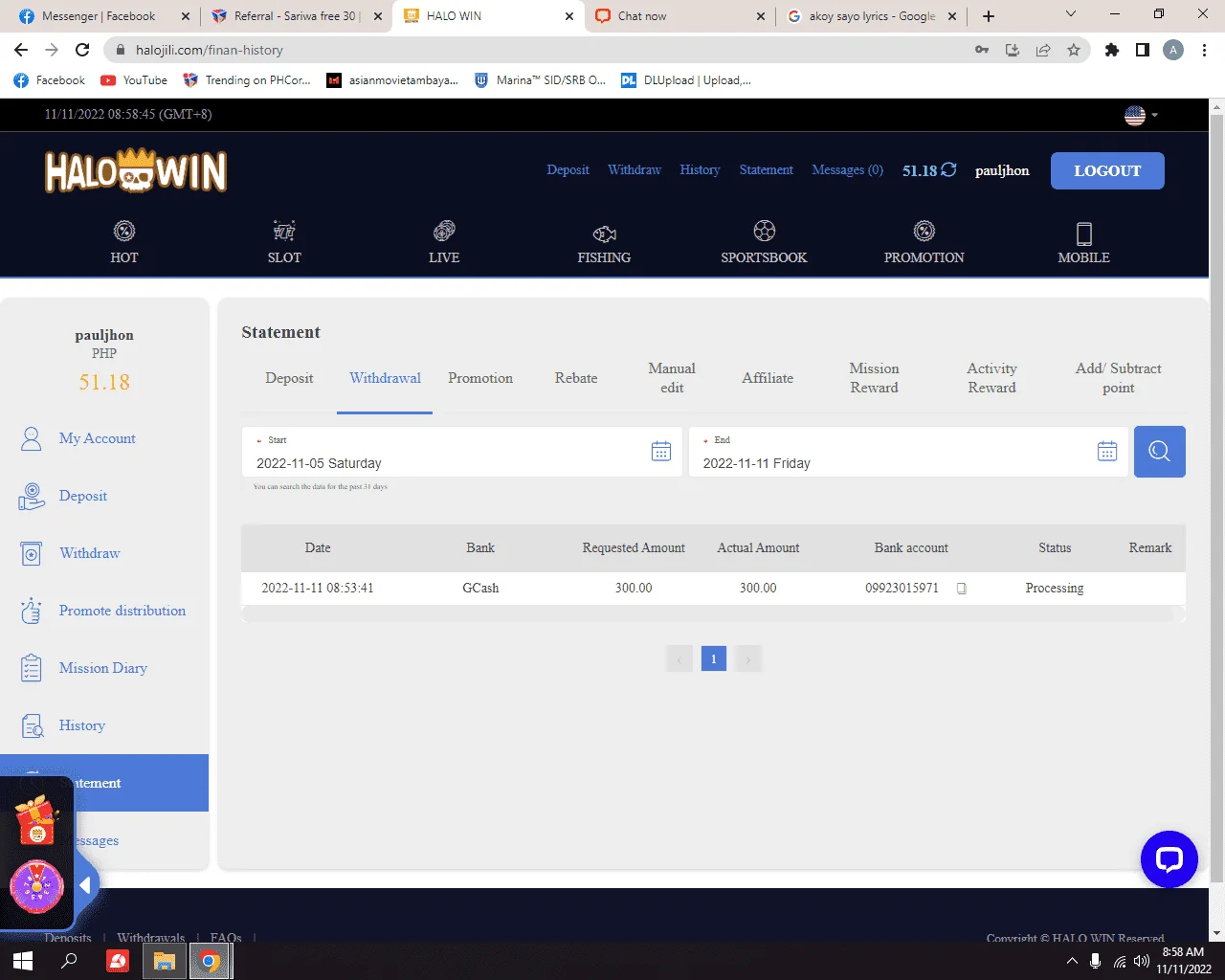Open the taskbar volume control
This screenshot has height=980, width=1225.
click(x=1143, y=961)
